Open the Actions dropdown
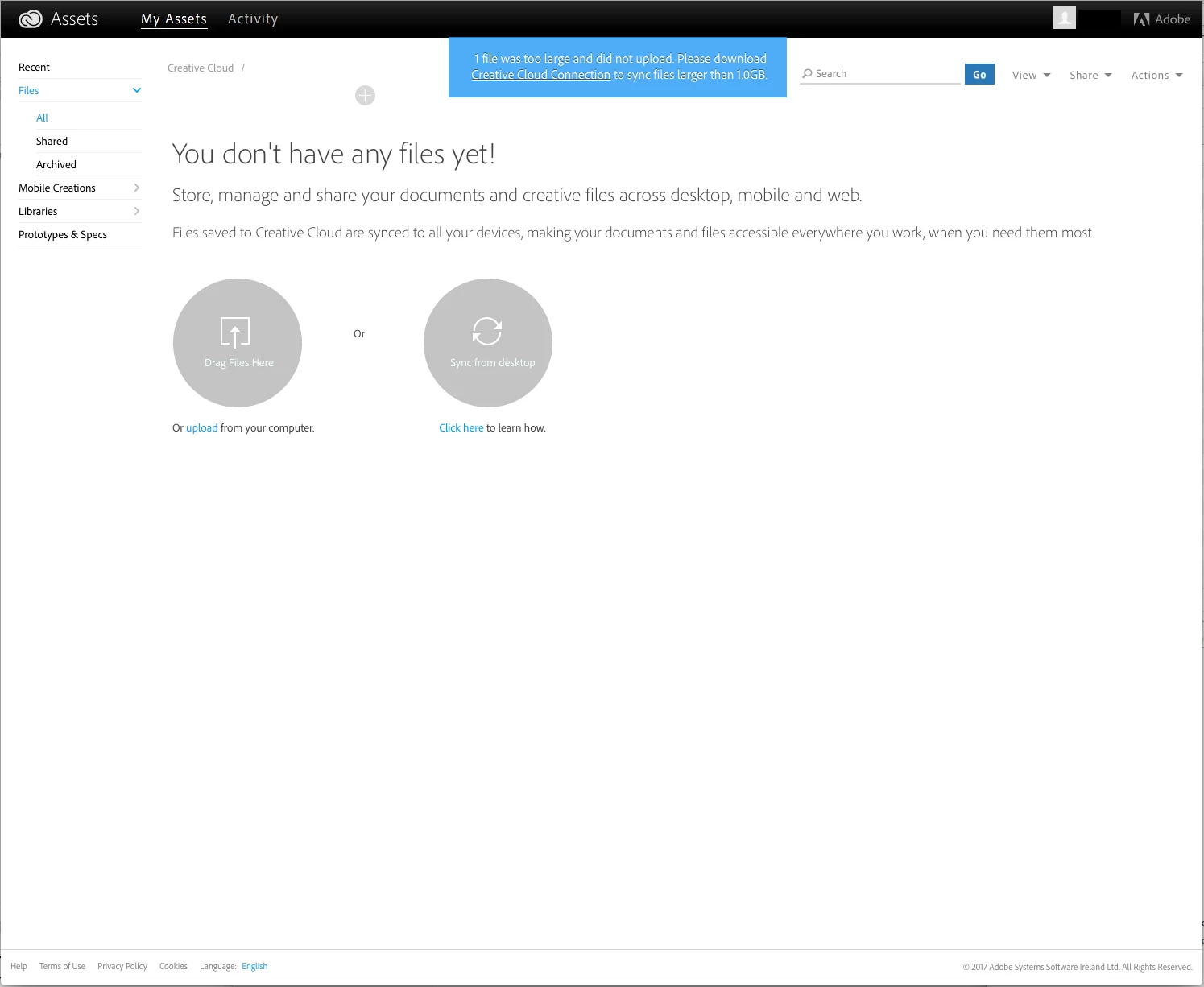This screenshot has height=987, width=1204. click(1156, 75)
